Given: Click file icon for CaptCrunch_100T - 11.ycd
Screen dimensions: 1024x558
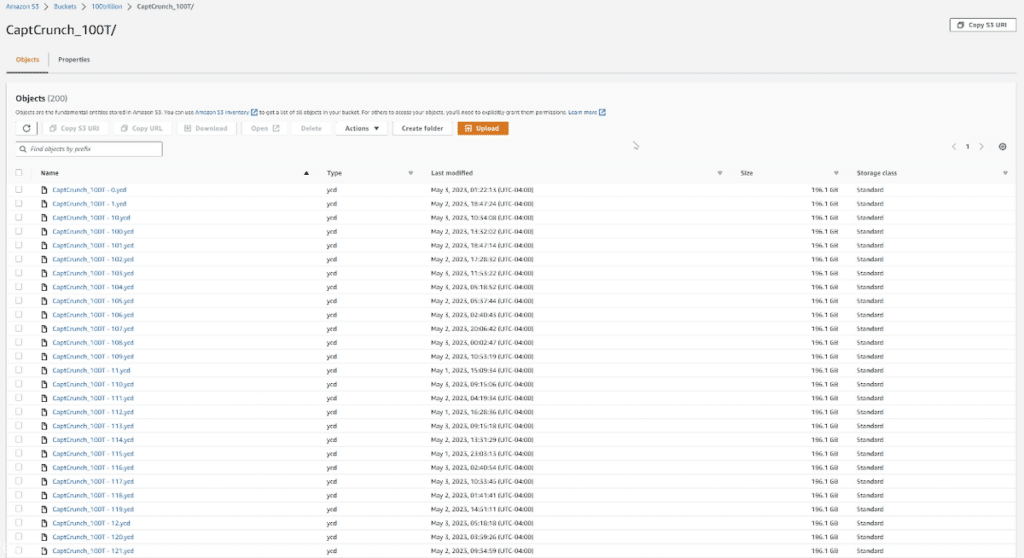Looking at the screenshot, I should coord(44,370).
